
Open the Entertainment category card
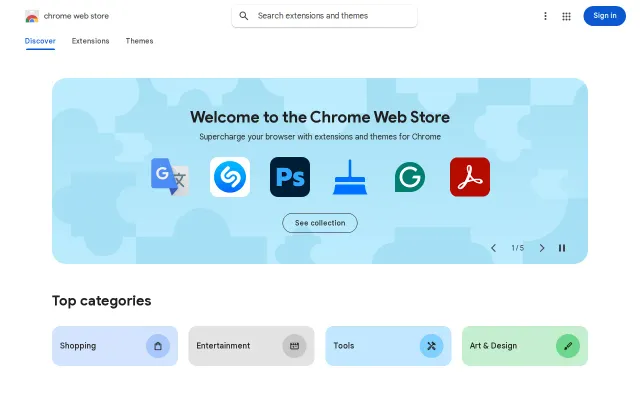click(251, 346)
